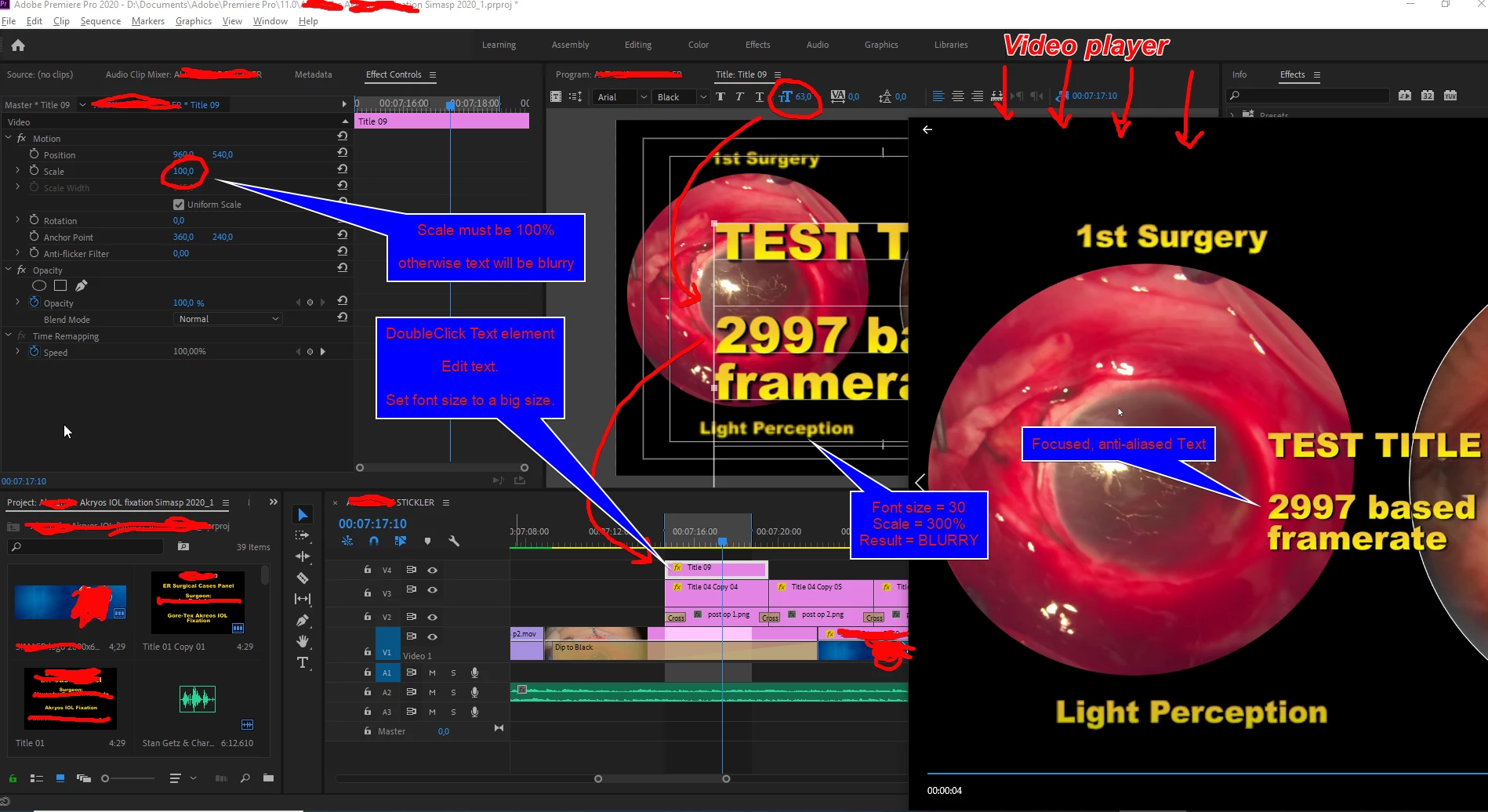Open the Graphics menu
This screenshot has width=1488, height=812.
194,21
